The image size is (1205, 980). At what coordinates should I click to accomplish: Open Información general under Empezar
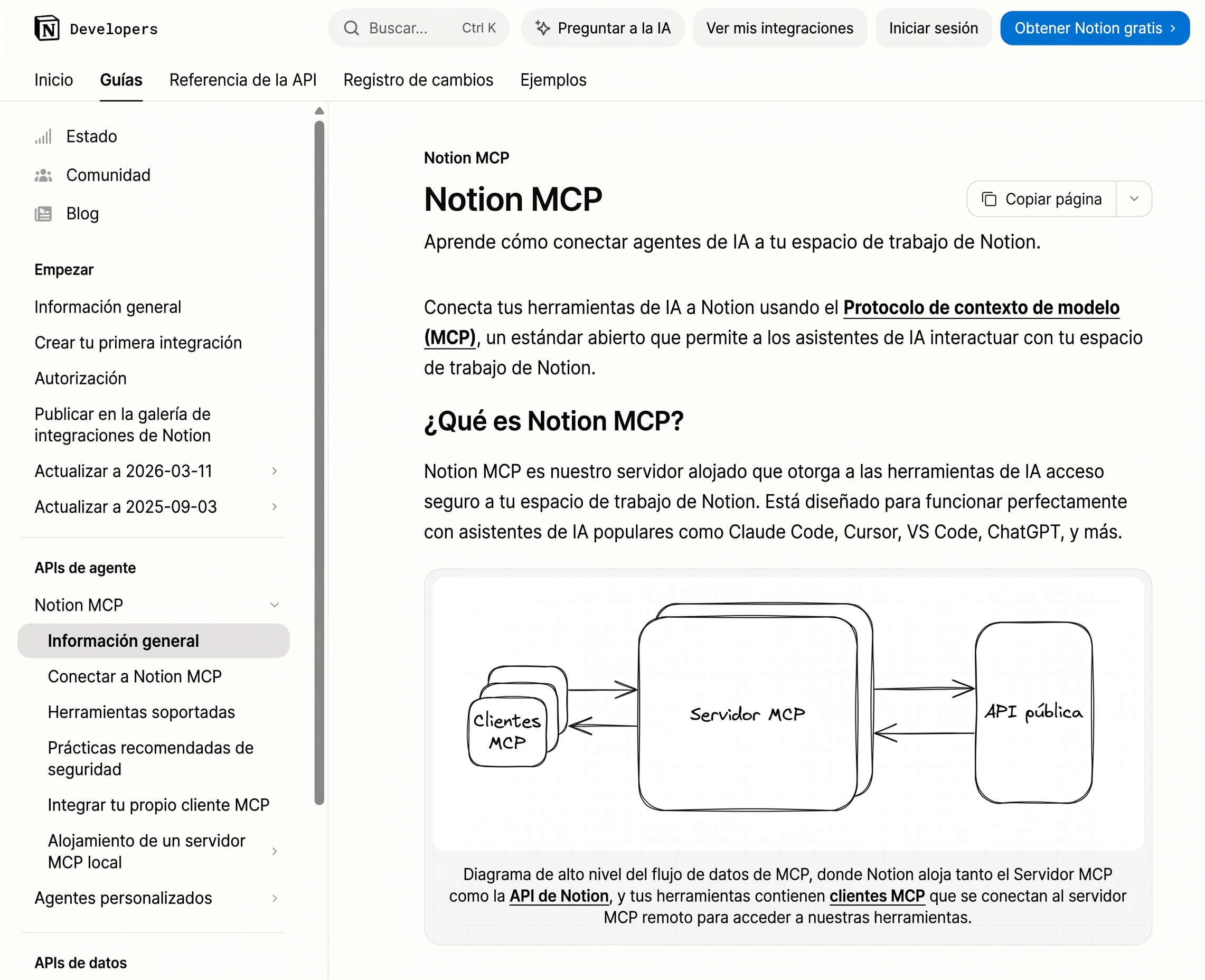(108, 307)
